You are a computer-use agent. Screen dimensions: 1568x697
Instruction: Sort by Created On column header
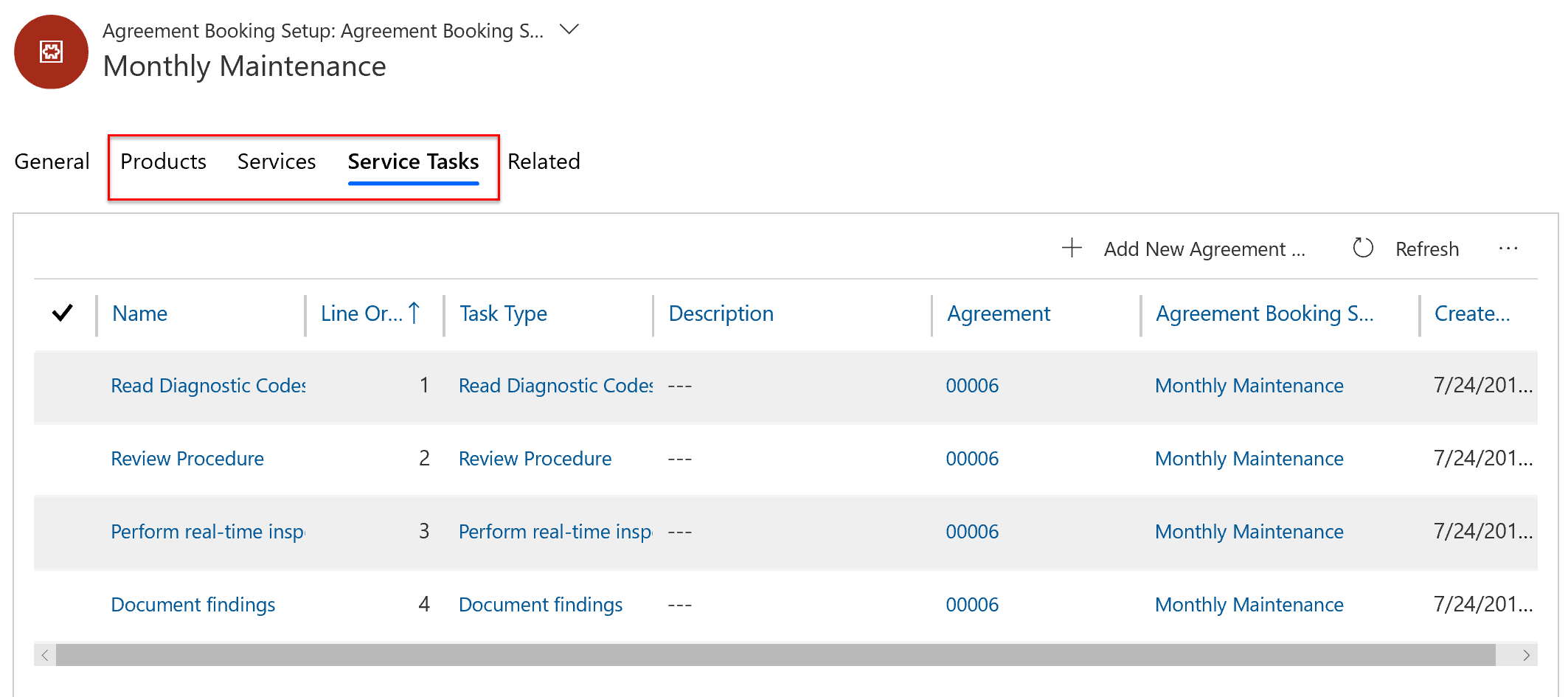1472,313
